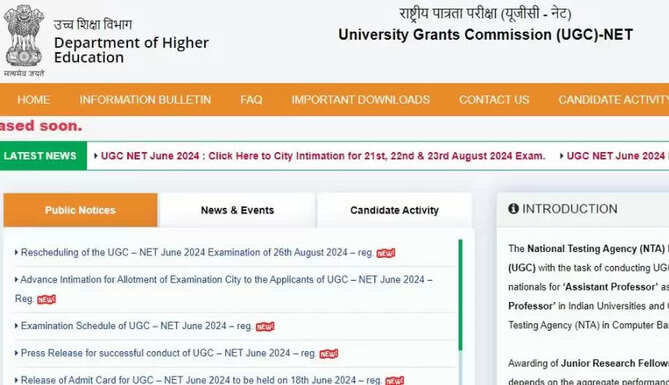669x385 pixels.
Task: Click the INTRODUCTION panel heading
Action: pyautogui.click(x=570, y=209)
